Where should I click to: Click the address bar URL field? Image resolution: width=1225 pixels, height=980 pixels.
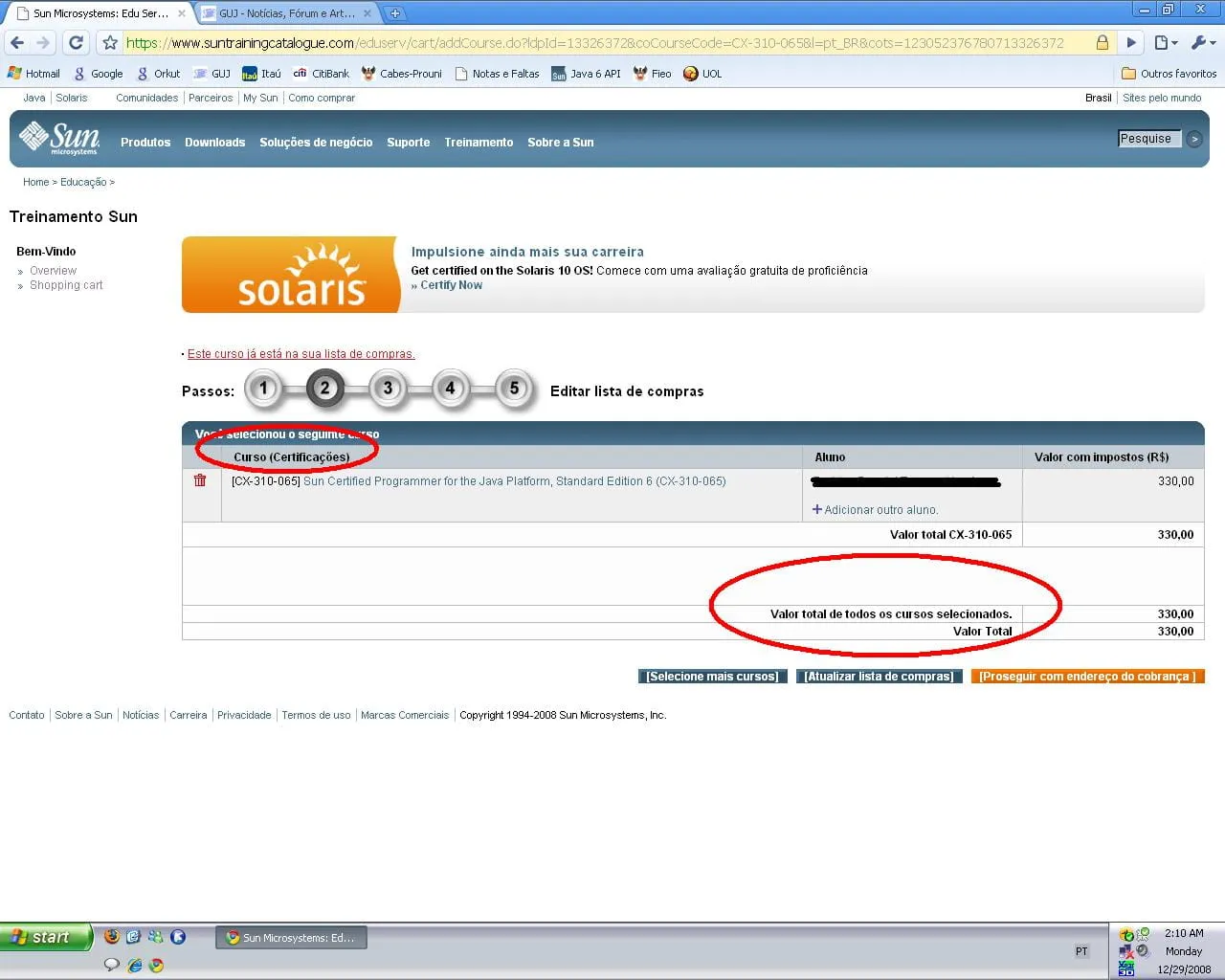[608, 42]
